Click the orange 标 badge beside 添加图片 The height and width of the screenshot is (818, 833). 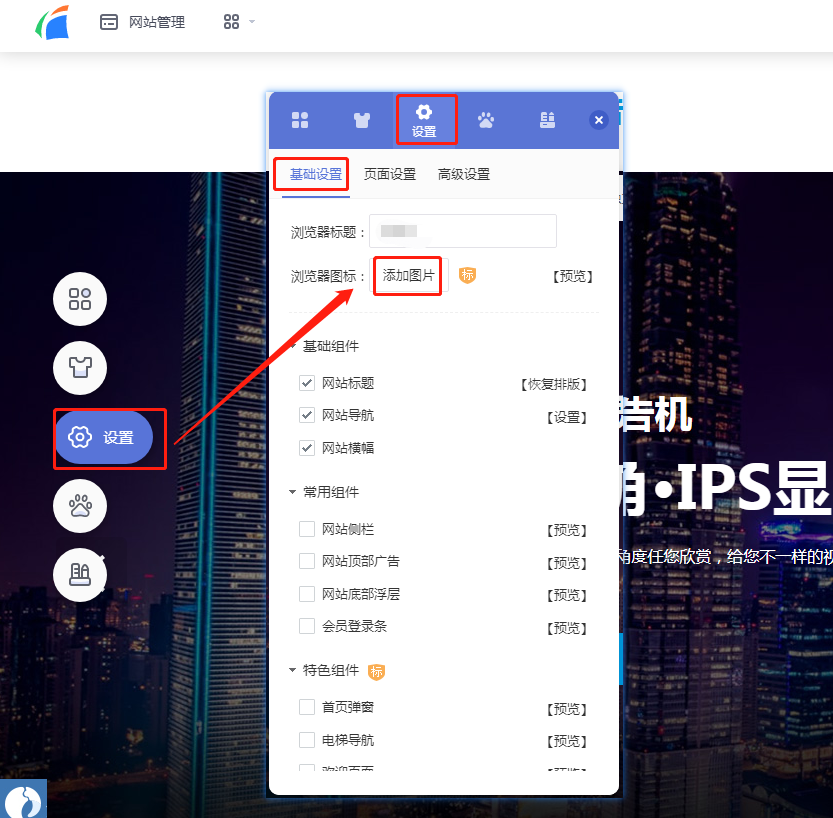tap(467, 275)
